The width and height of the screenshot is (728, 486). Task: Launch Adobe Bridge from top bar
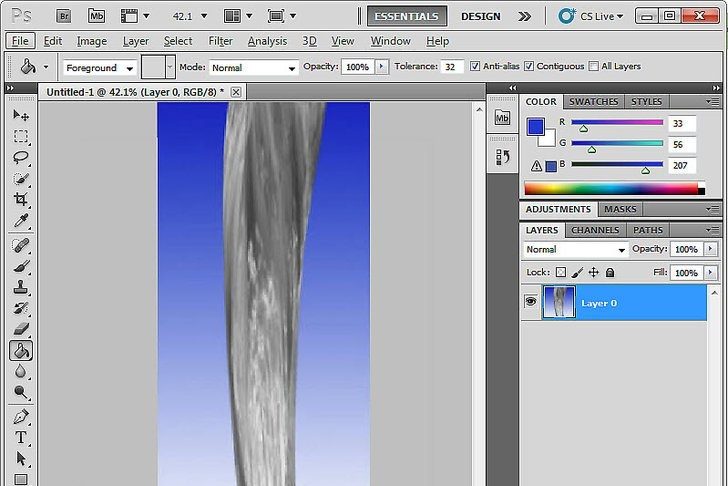(x=63, y=16)
